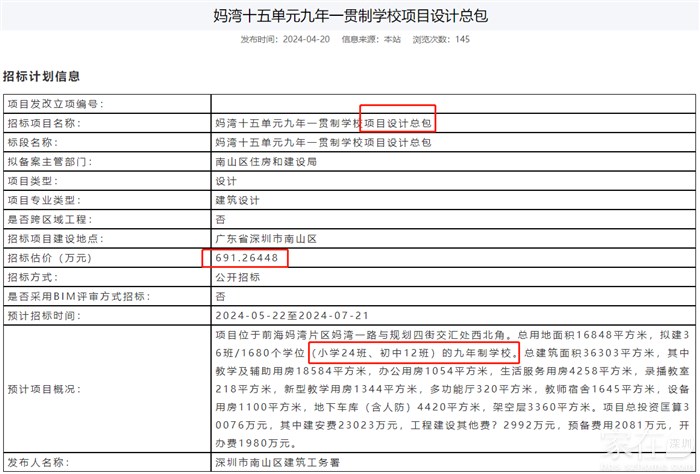Select the 招标计划信息 section heading

(41, 76)
